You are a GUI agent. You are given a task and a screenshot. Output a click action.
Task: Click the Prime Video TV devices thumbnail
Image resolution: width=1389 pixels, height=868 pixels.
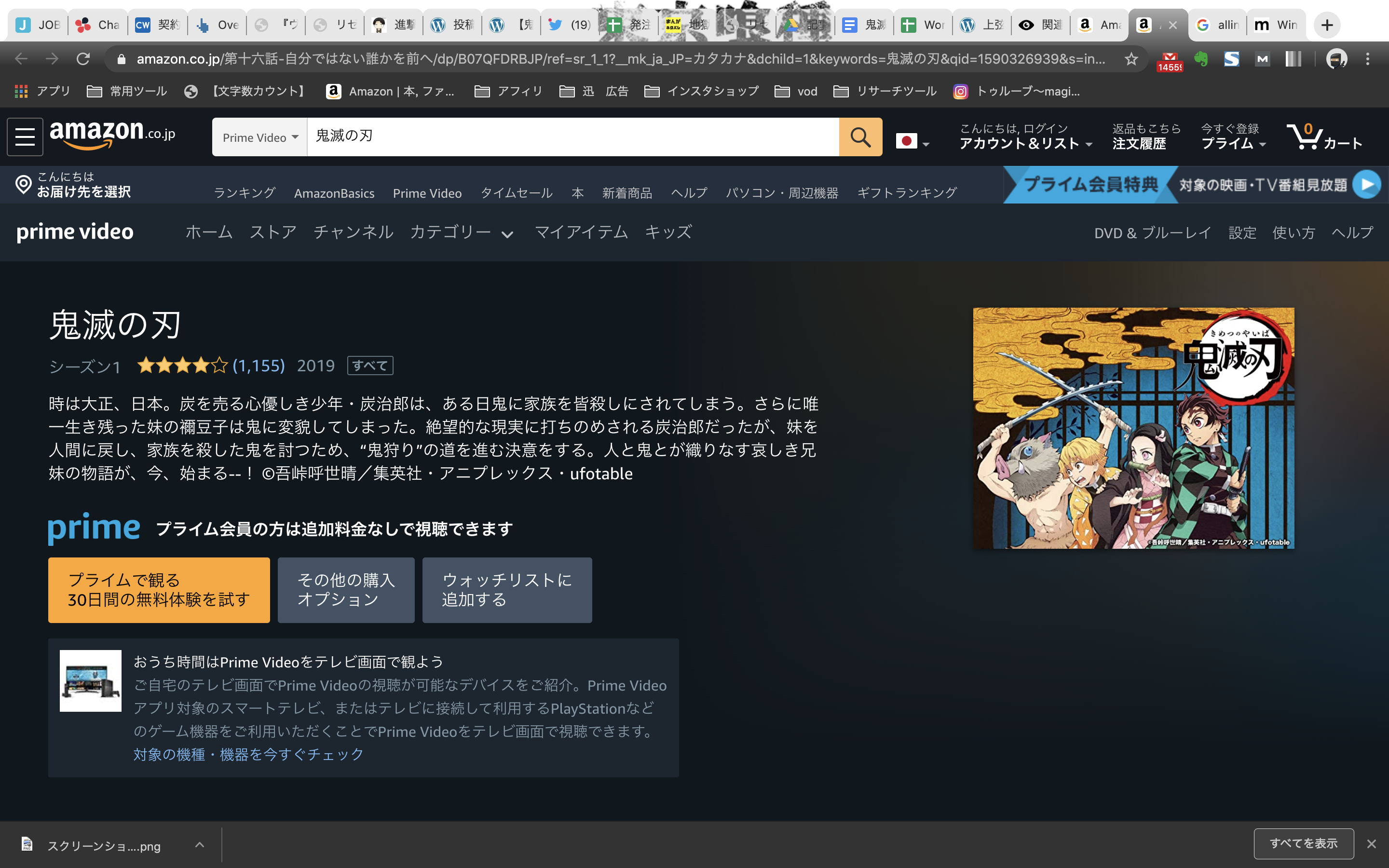point(91,681)
